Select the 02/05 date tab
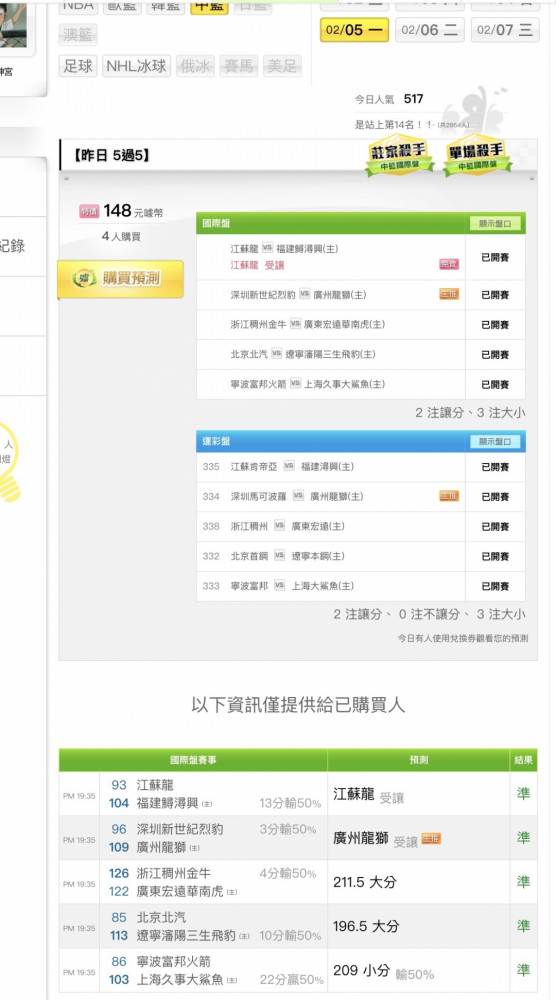 coord(355,30)
